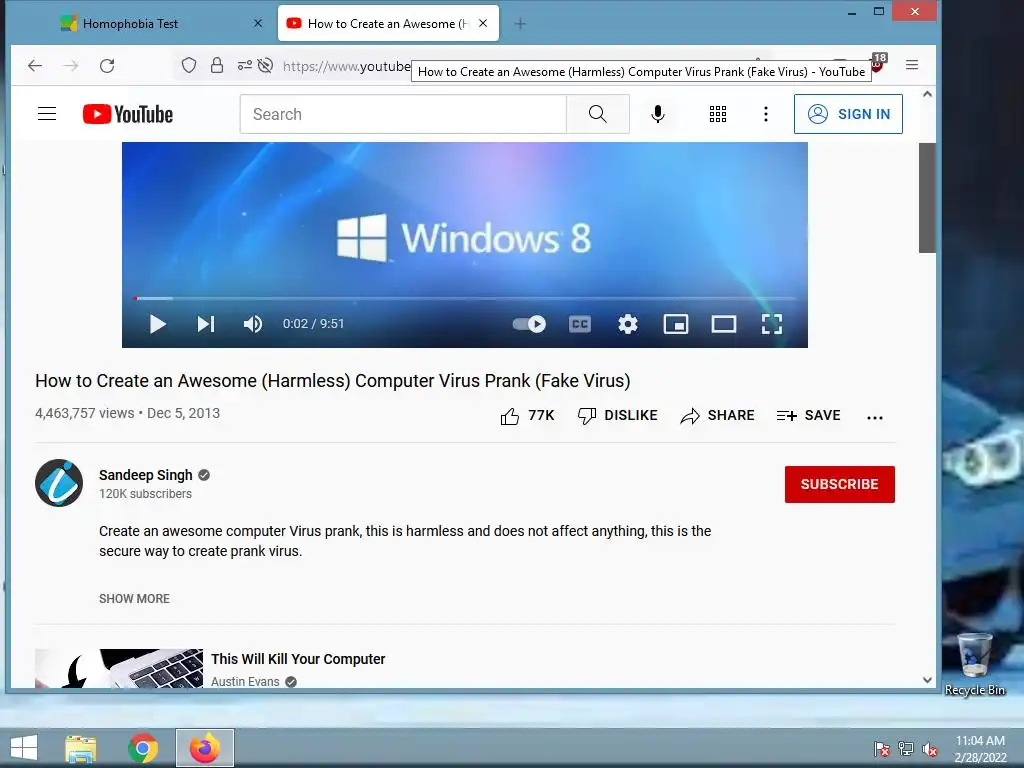The height and width of the screenshot is (768, 1024).
Task: Open the player settings gear
Action: tap(628, 324)
